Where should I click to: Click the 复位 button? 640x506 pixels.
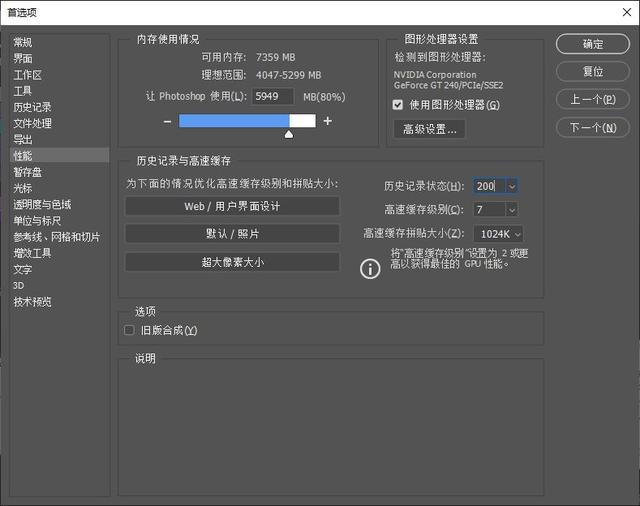click(x=593, y=71)
